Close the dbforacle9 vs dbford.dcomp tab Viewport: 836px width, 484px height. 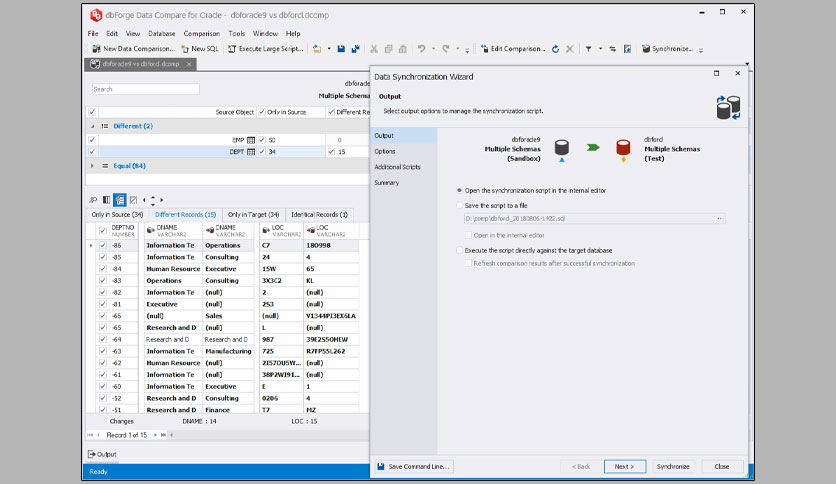tap(189, 64)
